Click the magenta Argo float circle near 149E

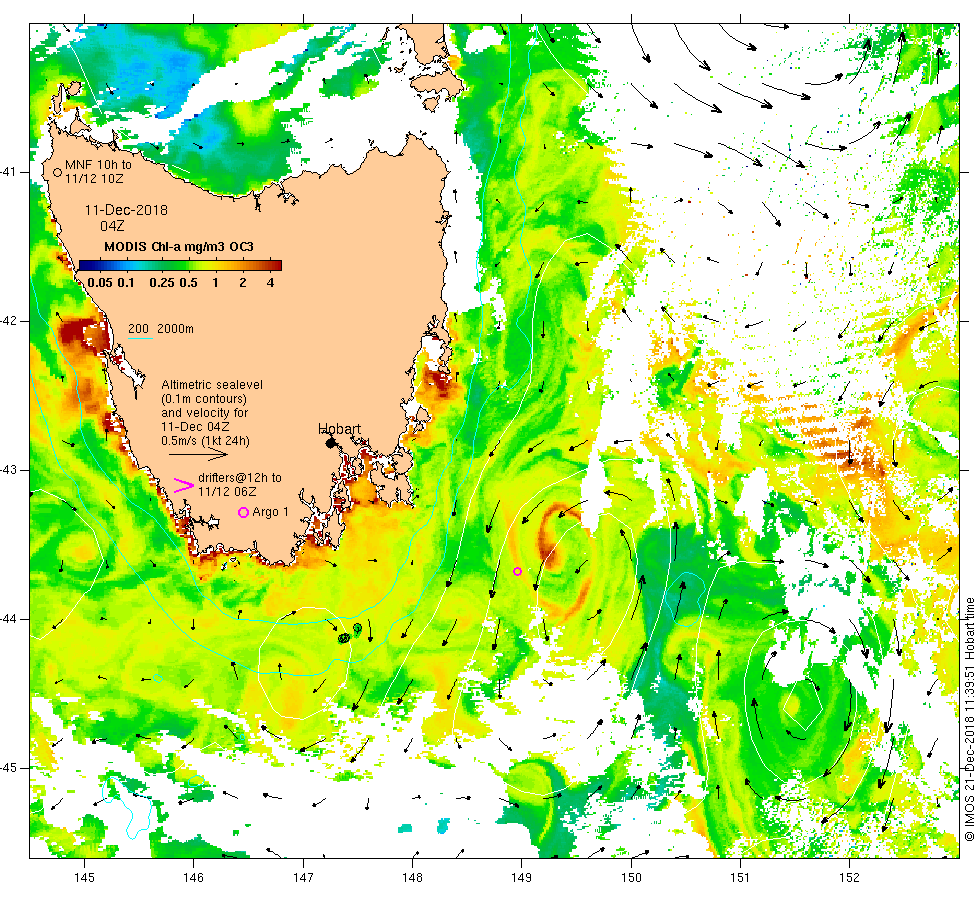click(518, 571)
